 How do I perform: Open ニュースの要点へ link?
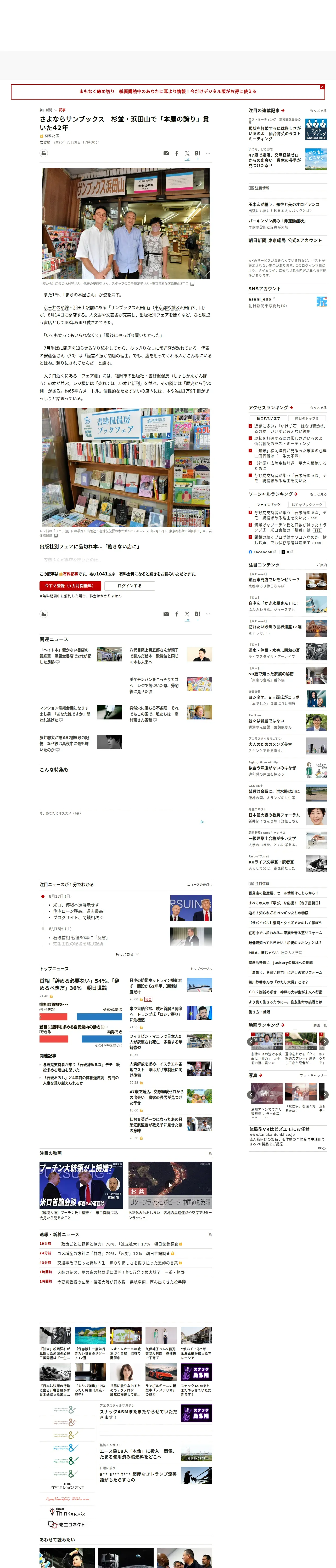[199, 884]
